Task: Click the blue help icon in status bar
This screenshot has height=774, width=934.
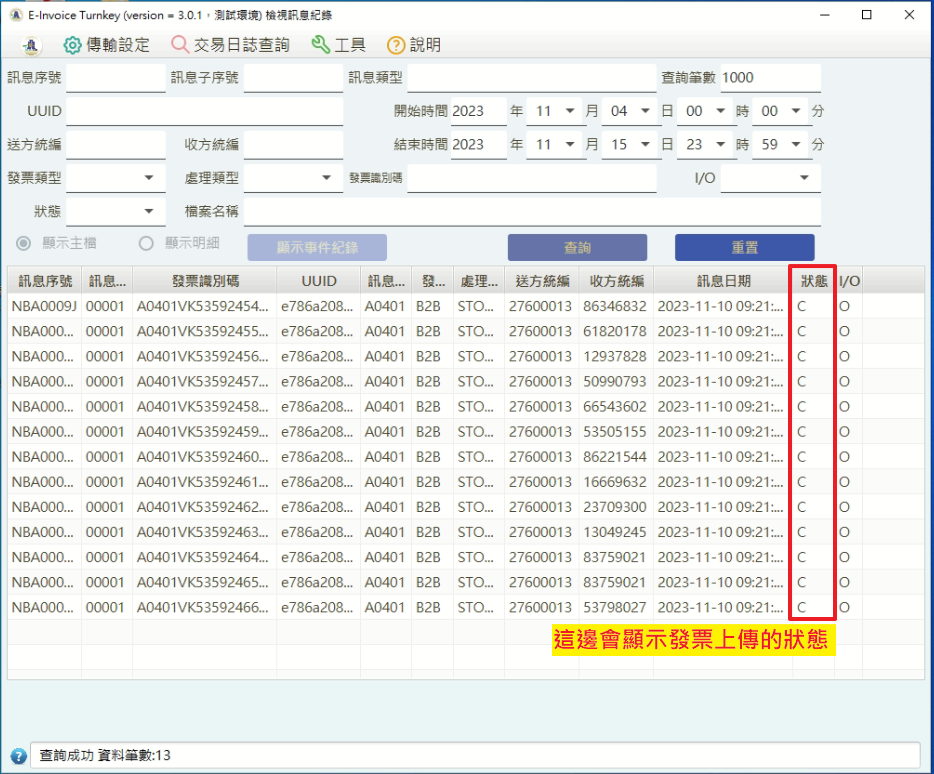Action: (x=18, y=756)
